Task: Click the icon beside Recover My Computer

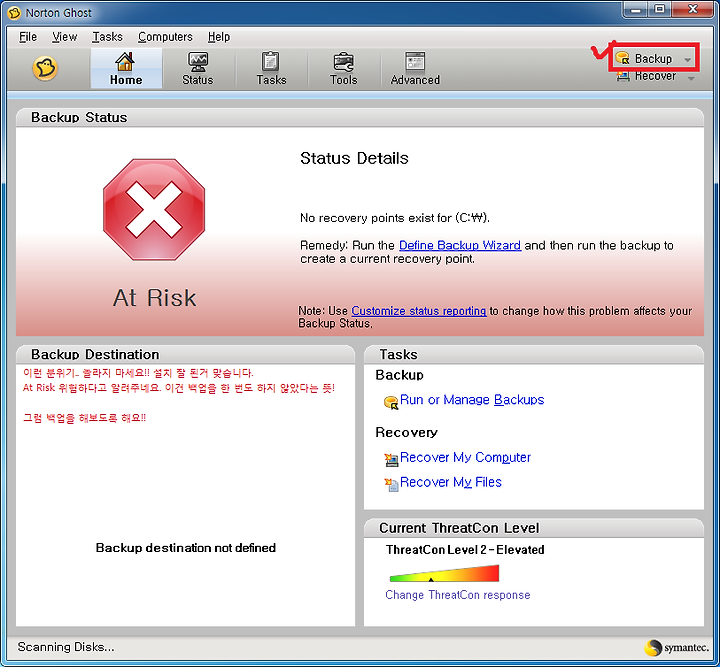Action: pyautogui.click(x=391, y=460)
